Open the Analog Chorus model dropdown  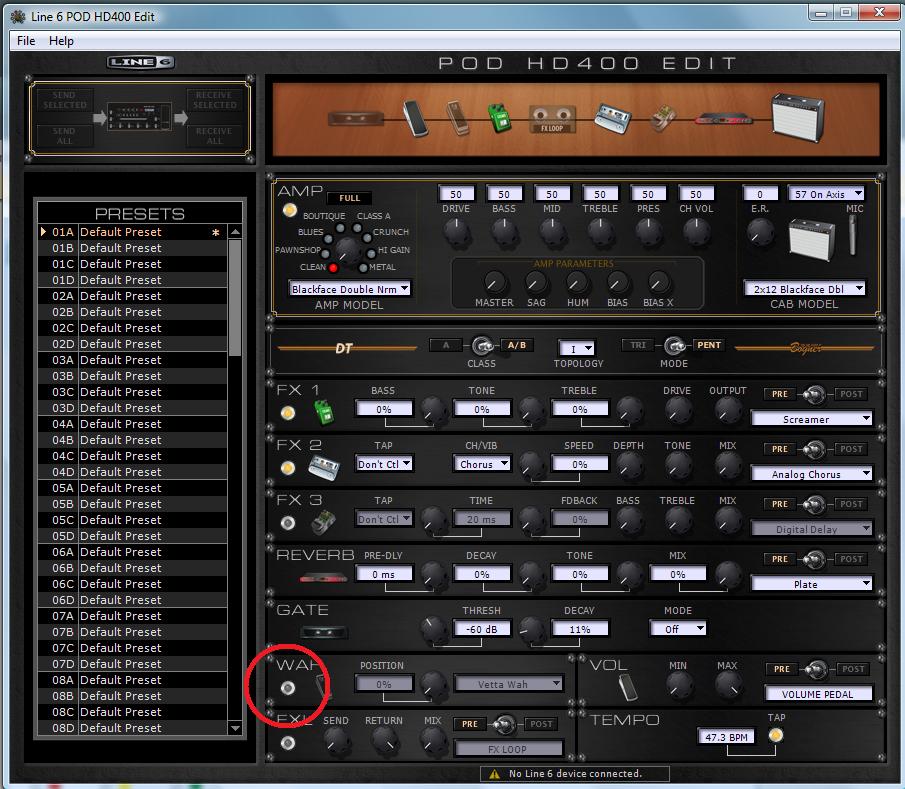(811, 474)
